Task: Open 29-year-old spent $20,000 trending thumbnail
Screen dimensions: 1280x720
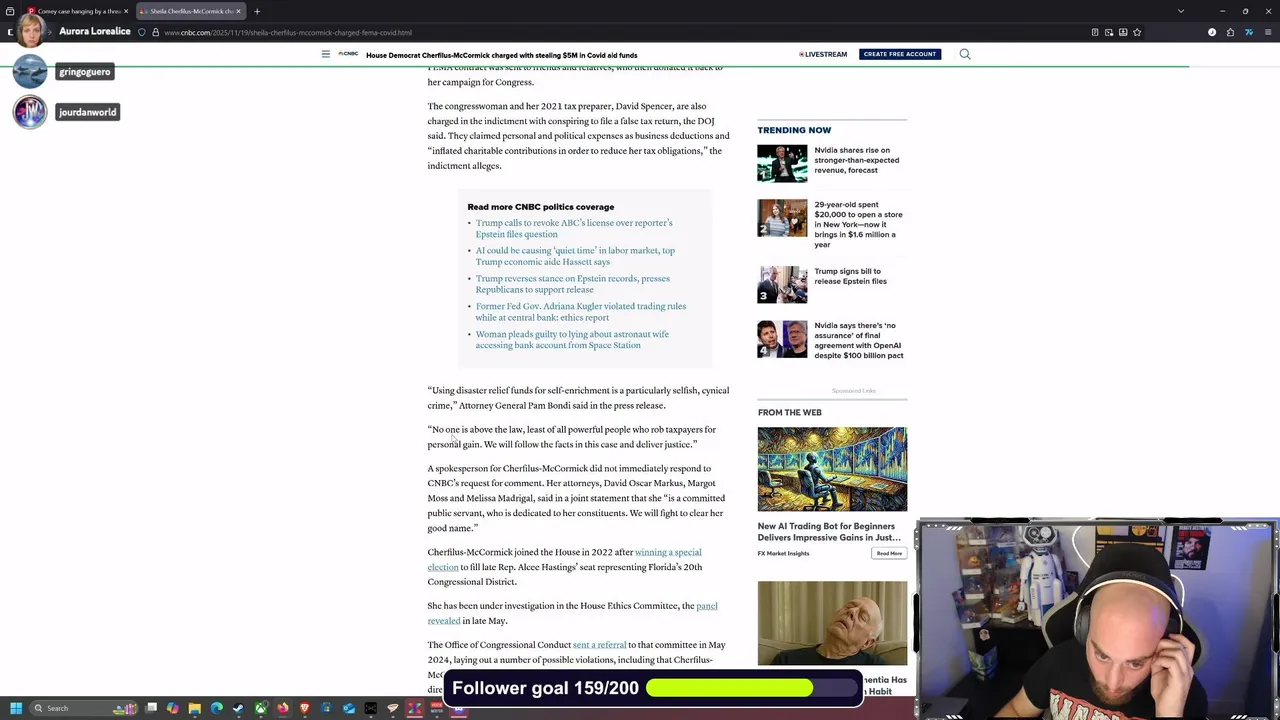Action: tap(782, 218)
